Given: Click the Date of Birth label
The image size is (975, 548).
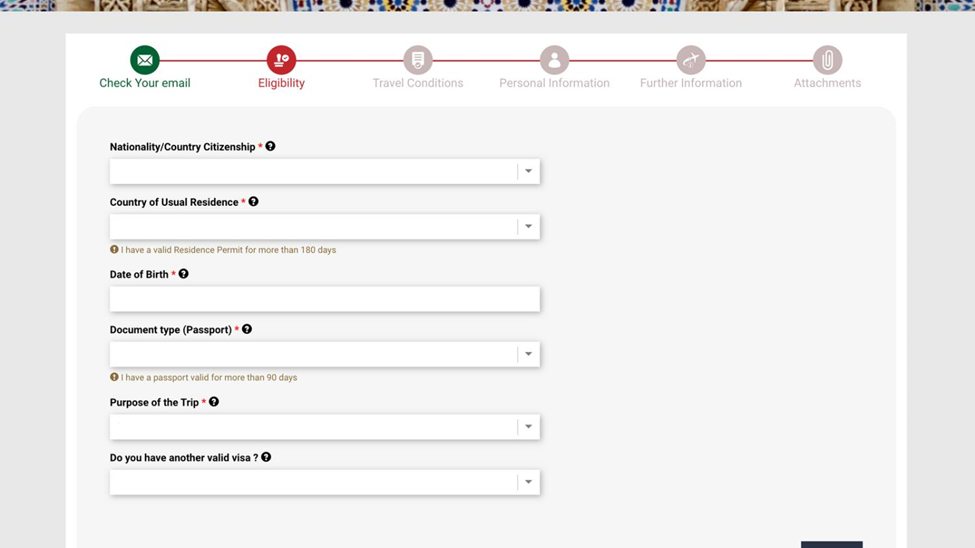Looking at the screenshot, I should point(139,274).
